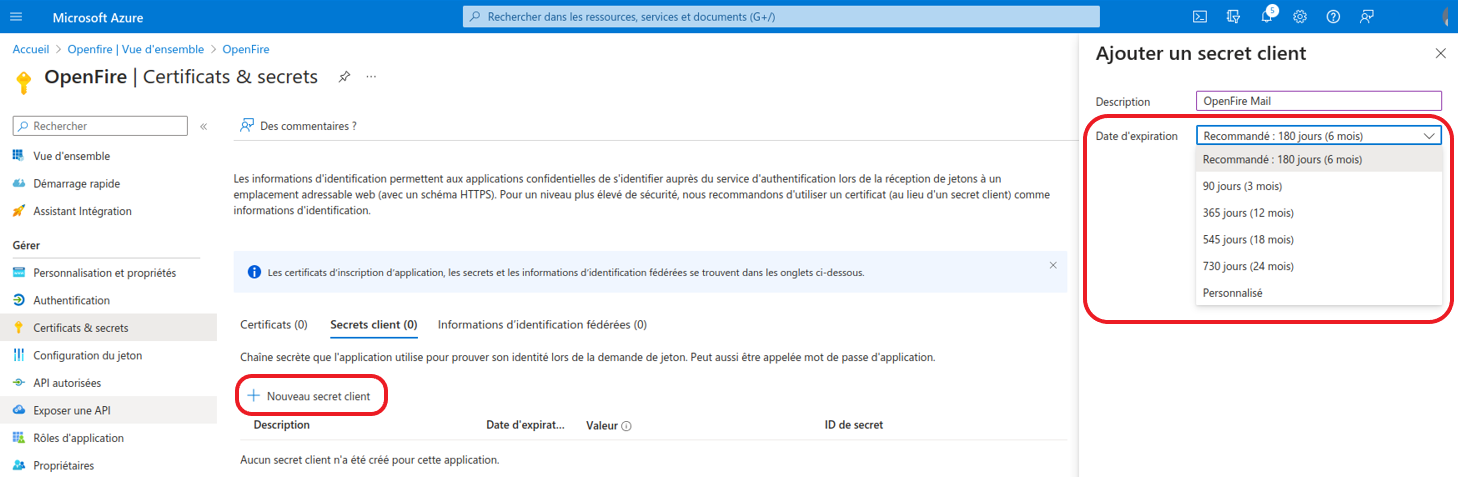Choose '90 jours (3 mois)' expiration

1319,186
